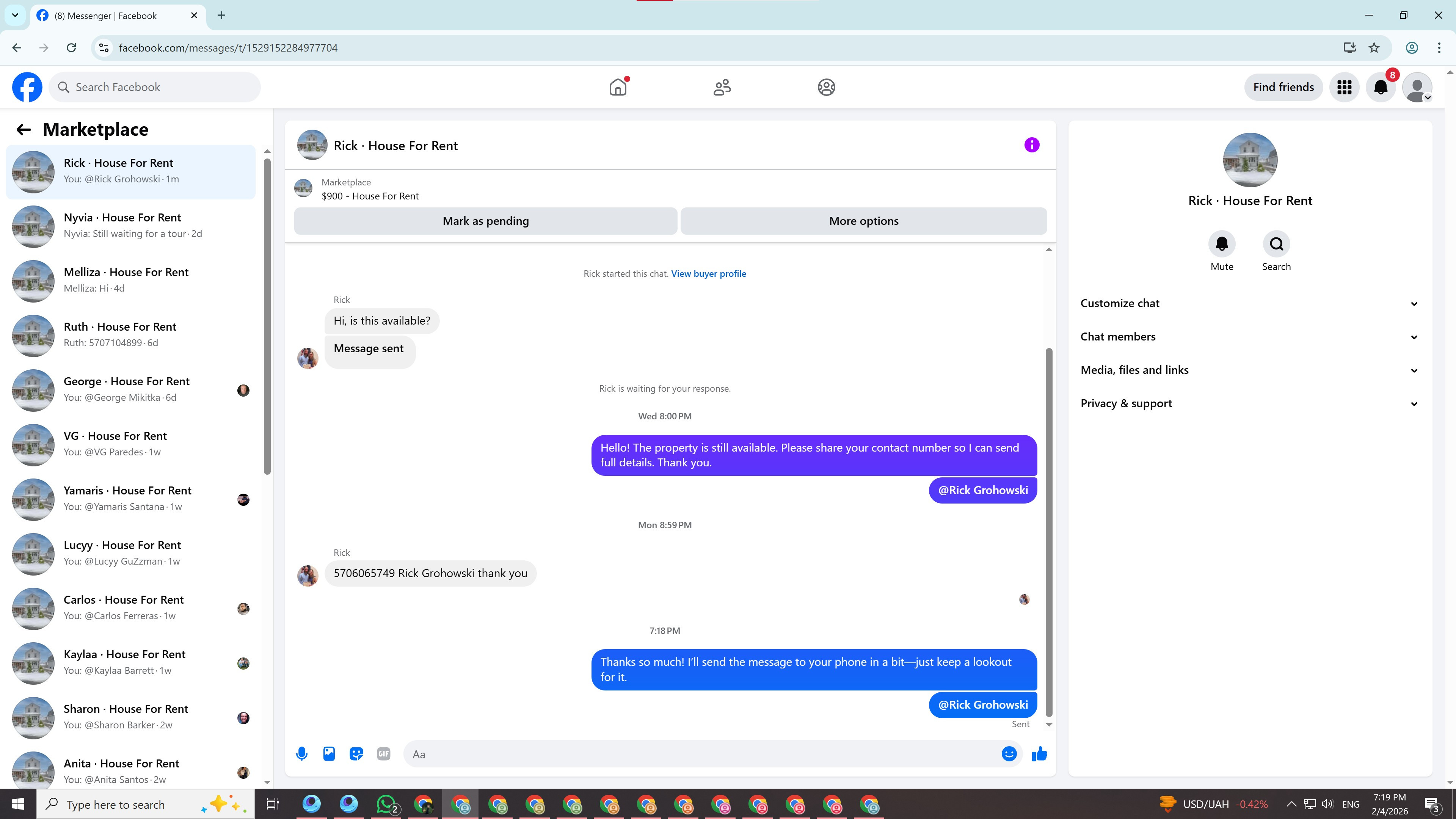
Task: Open View buyer profile link
Action: click(708, 273)
